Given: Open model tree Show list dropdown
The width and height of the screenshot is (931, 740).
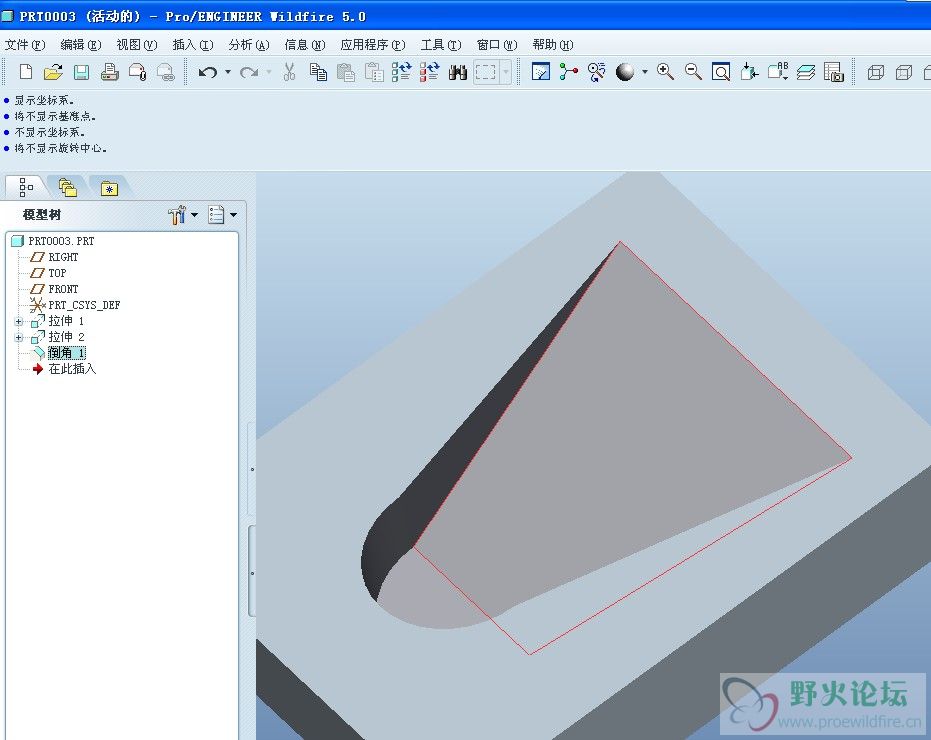Looking at the screenshot, I should pos(223,214).
